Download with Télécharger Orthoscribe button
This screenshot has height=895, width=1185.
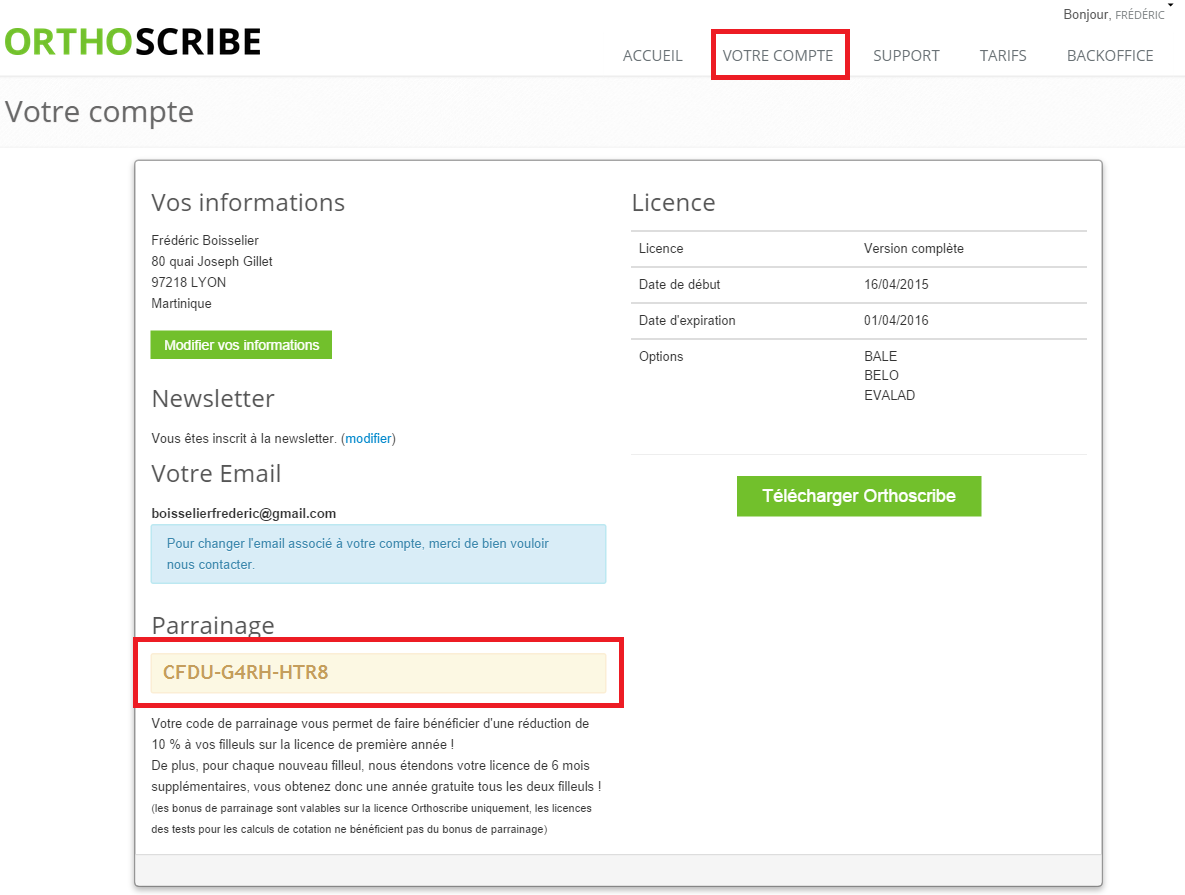pos(859,496)
